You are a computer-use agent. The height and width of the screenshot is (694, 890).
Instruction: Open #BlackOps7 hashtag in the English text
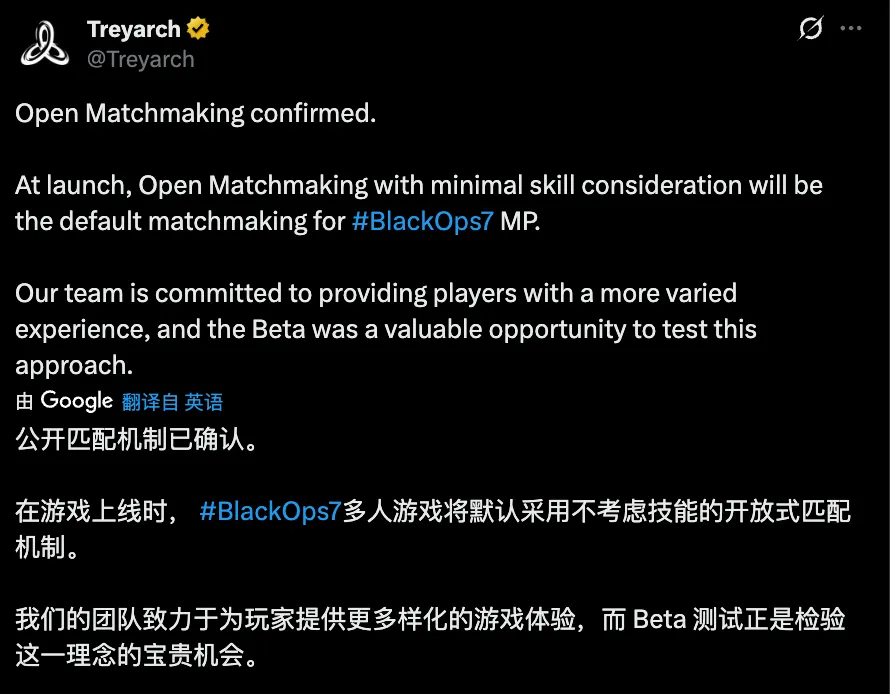pyautogui.click(x=422, y=221)
